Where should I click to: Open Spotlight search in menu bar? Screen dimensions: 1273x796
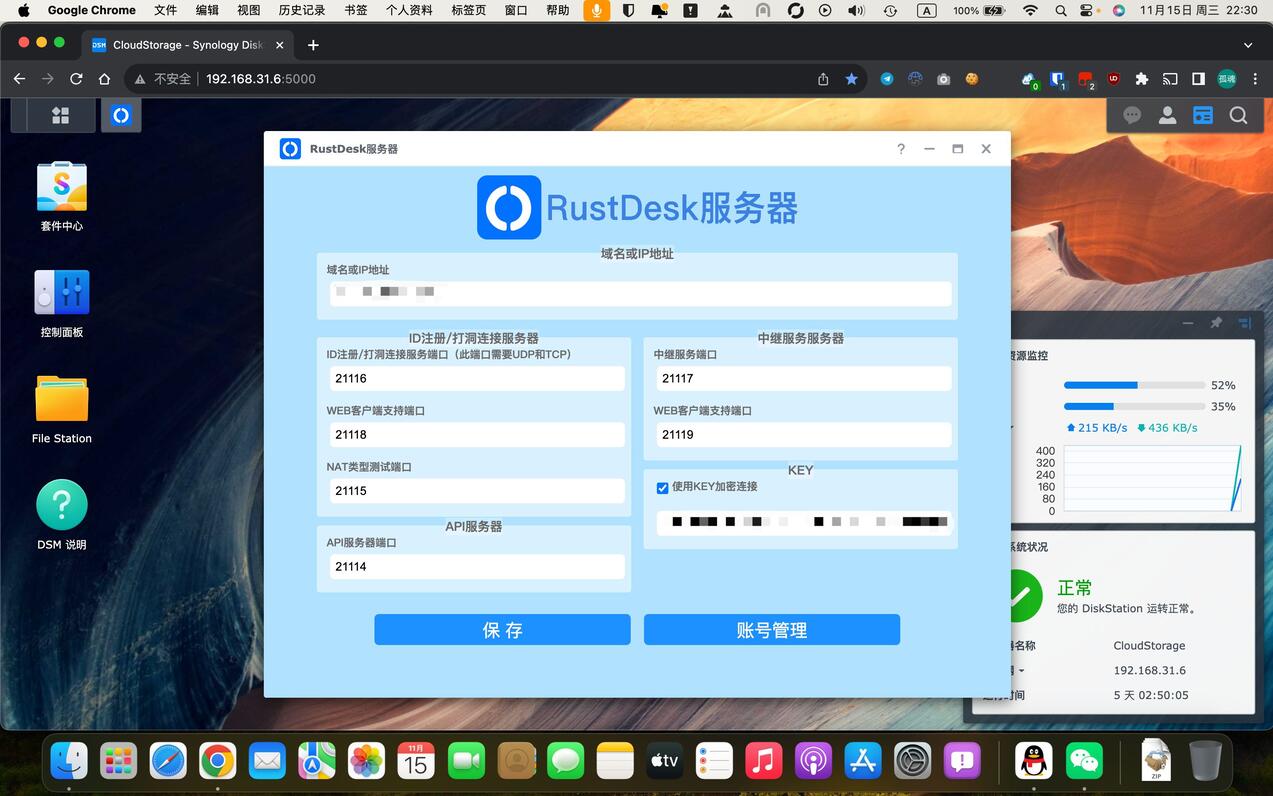pos(1061,10)
